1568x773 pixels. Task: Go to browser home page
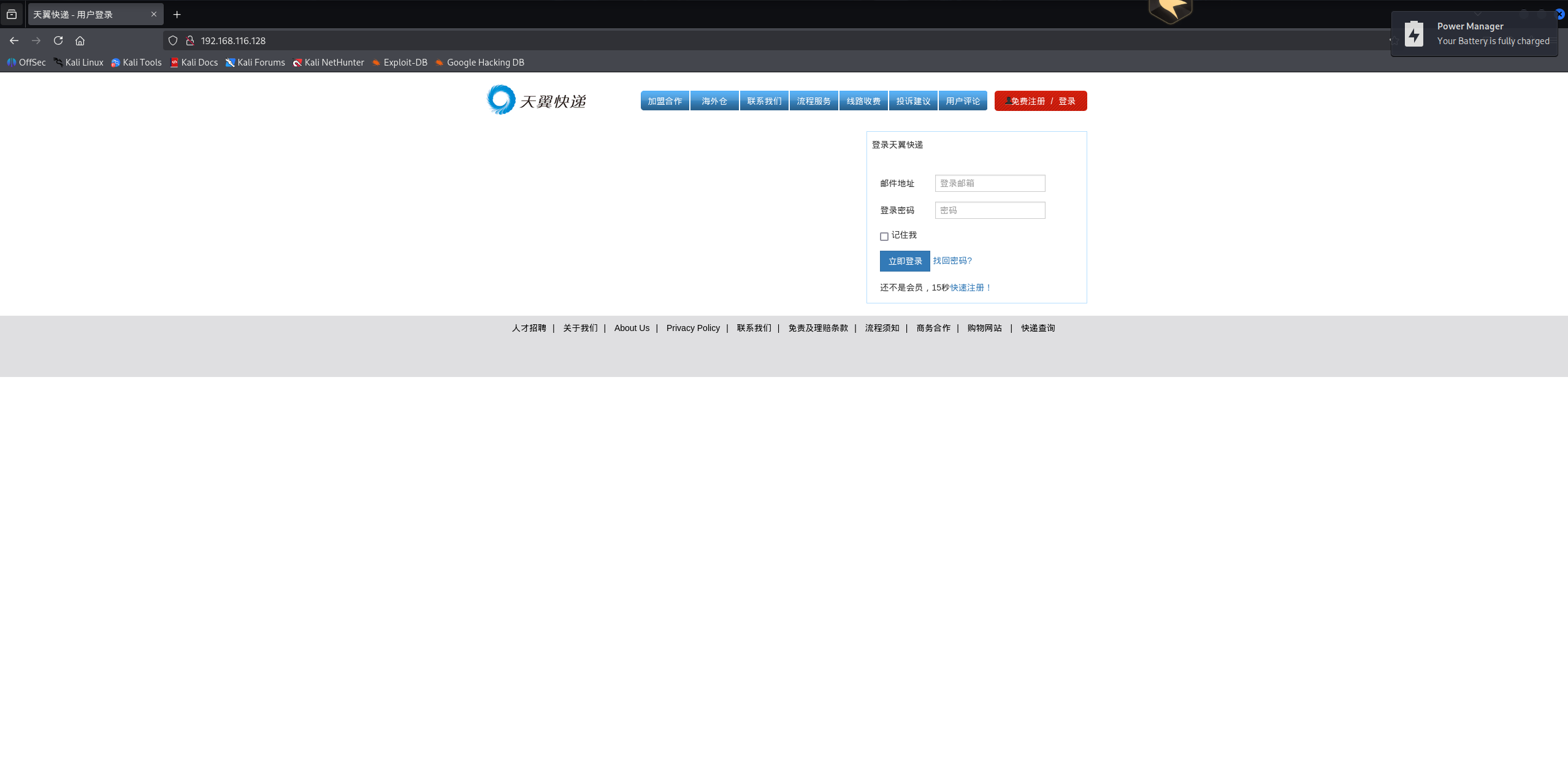(80, 40)
